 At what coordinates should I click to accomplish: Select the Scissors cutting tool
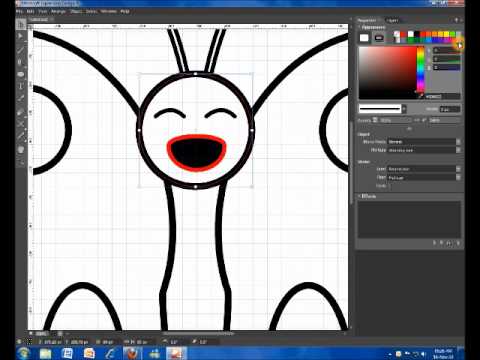21,124
